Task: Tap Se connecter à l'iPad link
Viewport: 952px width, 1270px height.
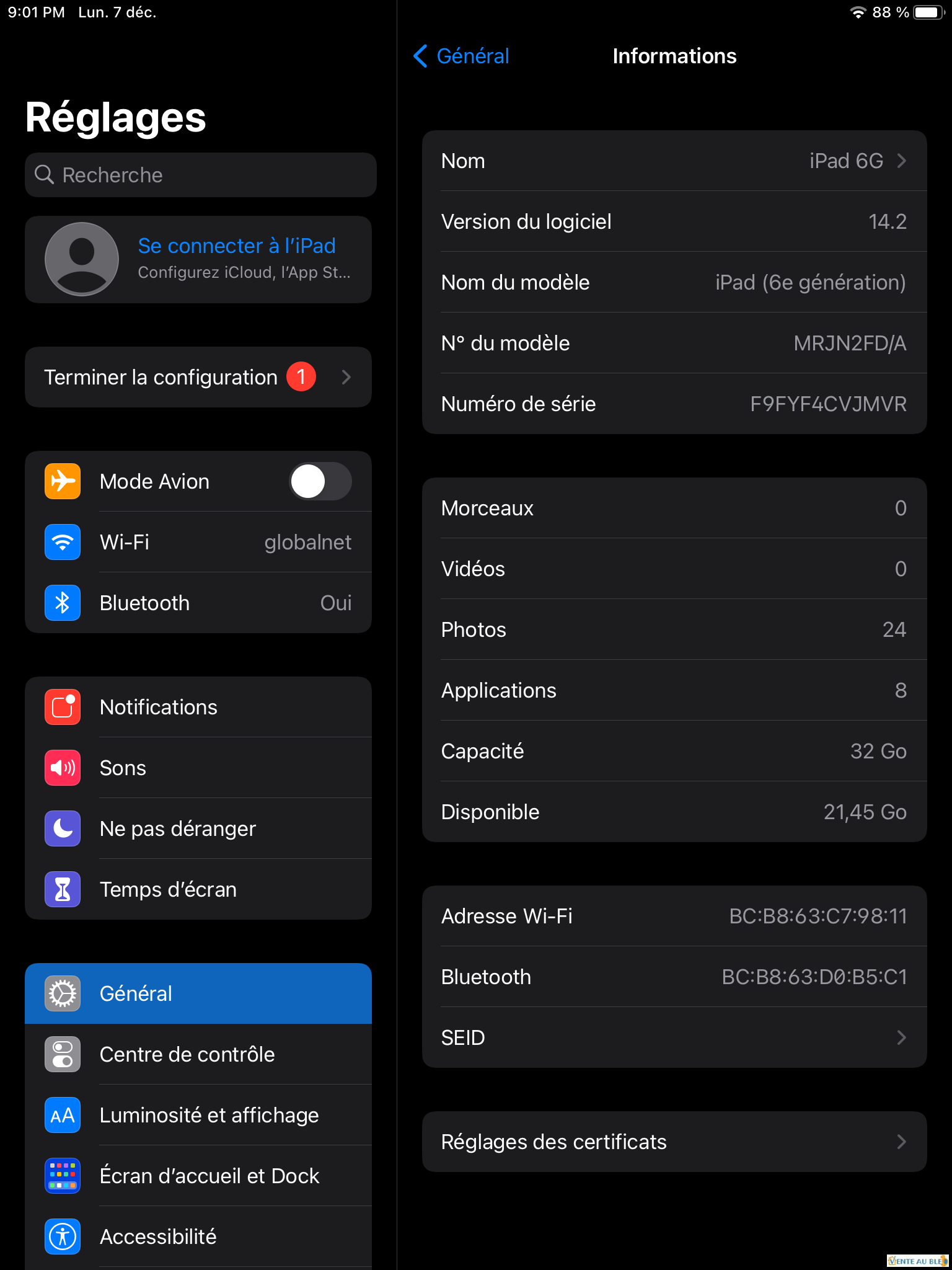Action: [x=237, y=246]
